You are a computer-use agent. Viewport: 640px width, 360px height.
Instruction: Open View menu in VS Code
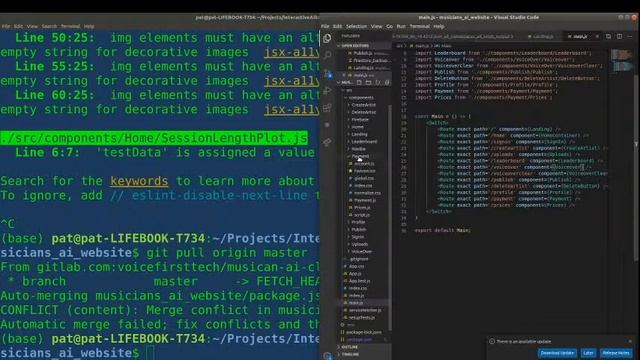(376, 26)
